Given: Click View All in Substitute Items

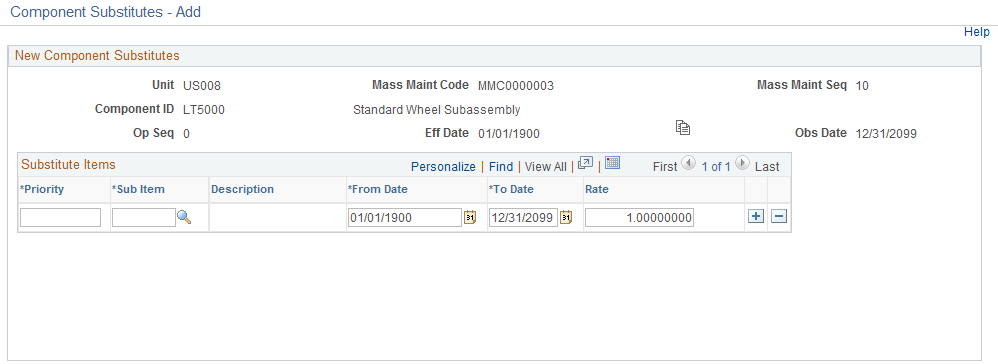Looking at the screenshot, I should pyautogui.click(x=545, y=167).
